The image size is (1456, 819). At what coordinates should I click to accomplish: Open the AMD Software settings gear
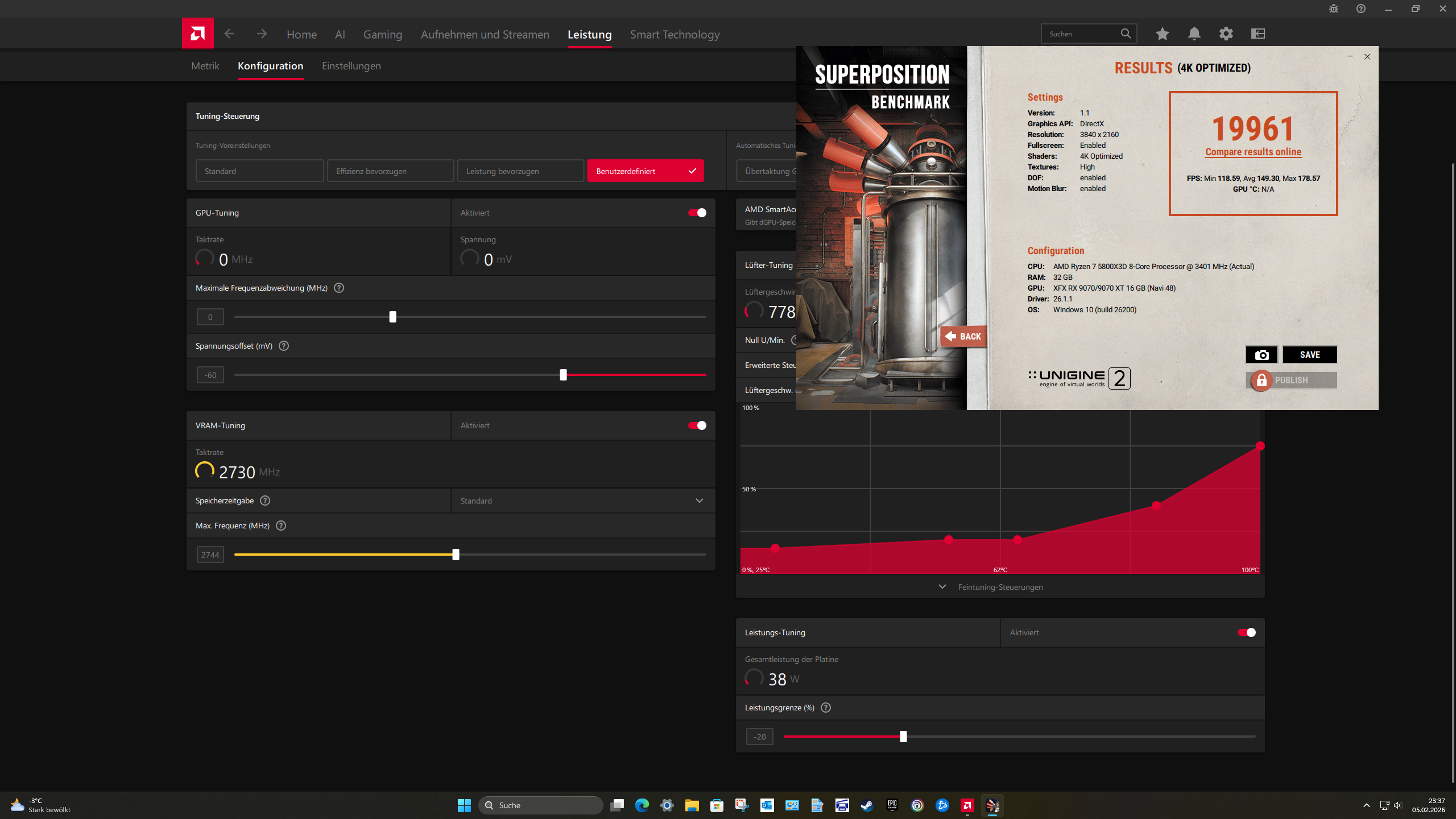click(x=1226, y=34)
